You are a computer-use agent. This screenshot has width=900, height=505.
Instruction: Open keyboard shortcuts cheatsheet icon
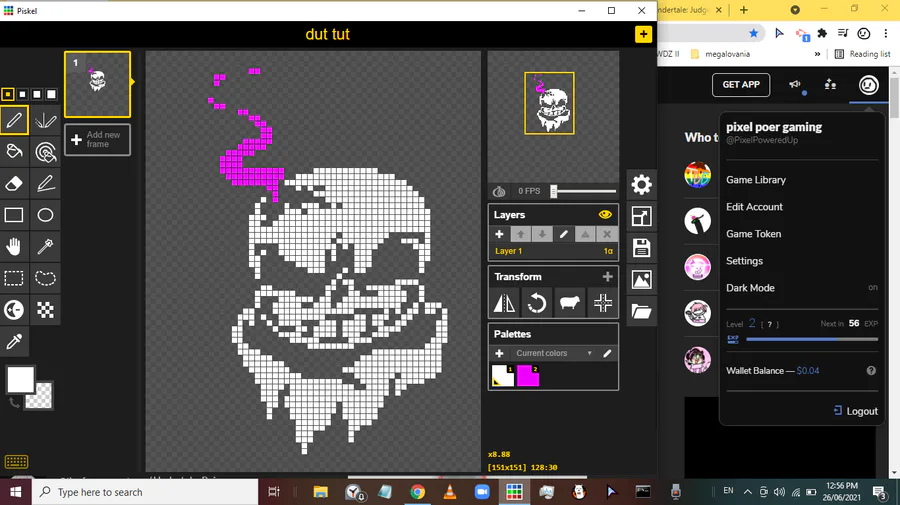pyautogui.click(x=16, y=461)
